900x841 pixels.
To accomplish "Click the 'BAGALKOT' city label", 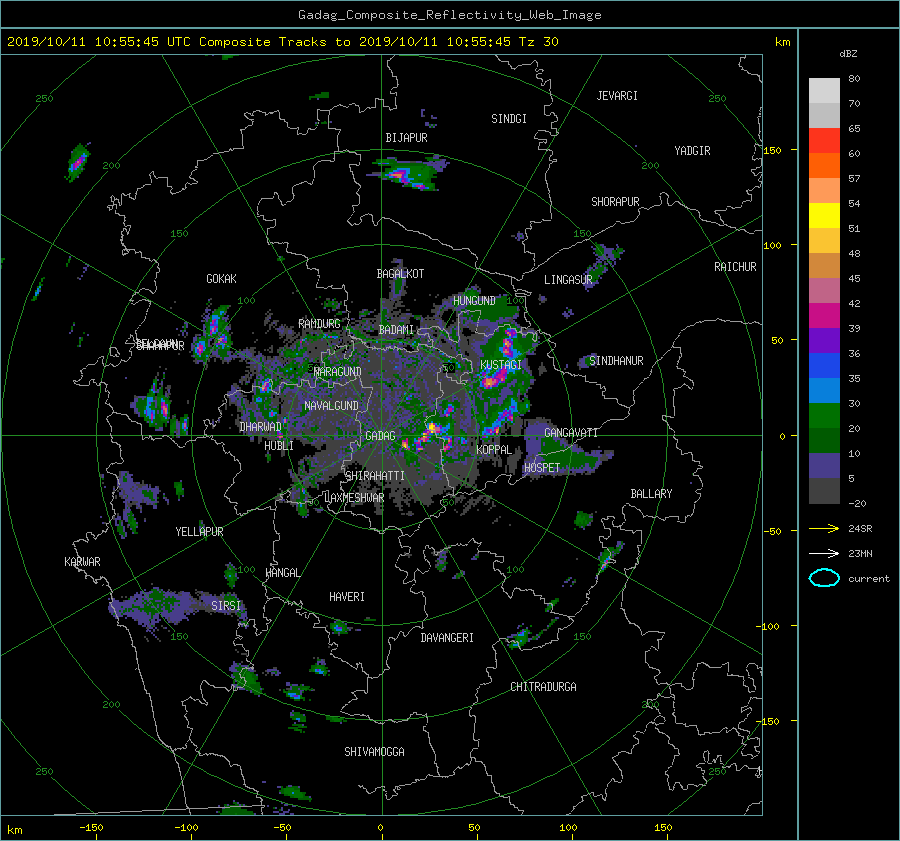I will point(400,274).
